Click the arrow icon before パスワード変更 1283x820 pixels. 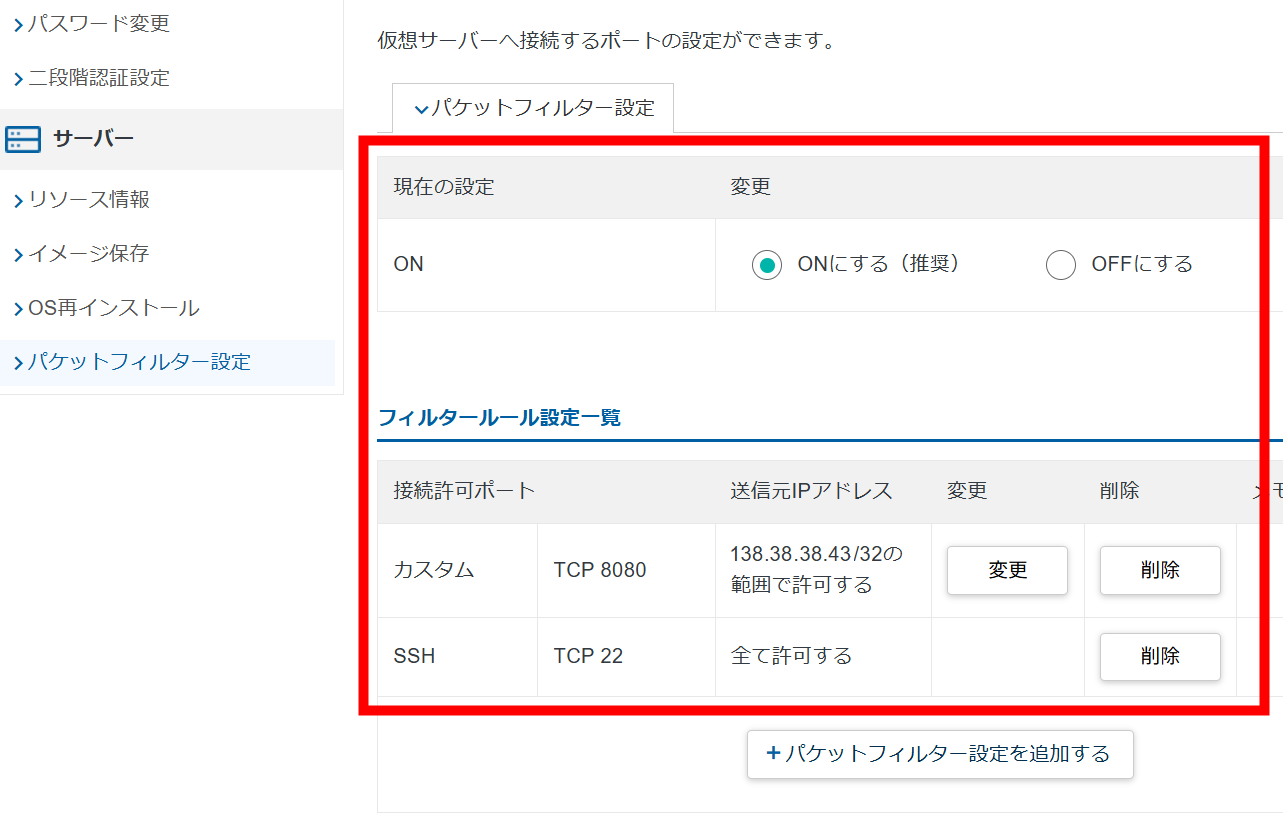tap(18, 25)
